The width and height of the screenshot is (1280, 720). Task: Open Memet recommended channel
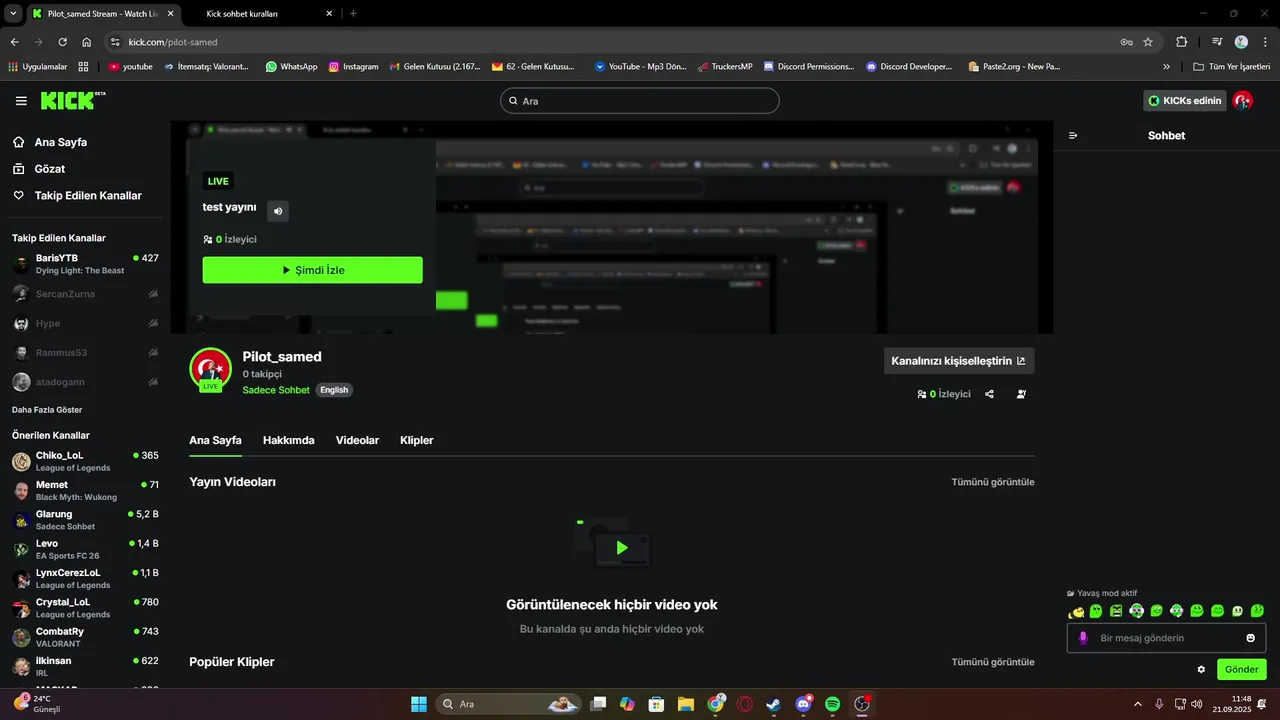85,490
